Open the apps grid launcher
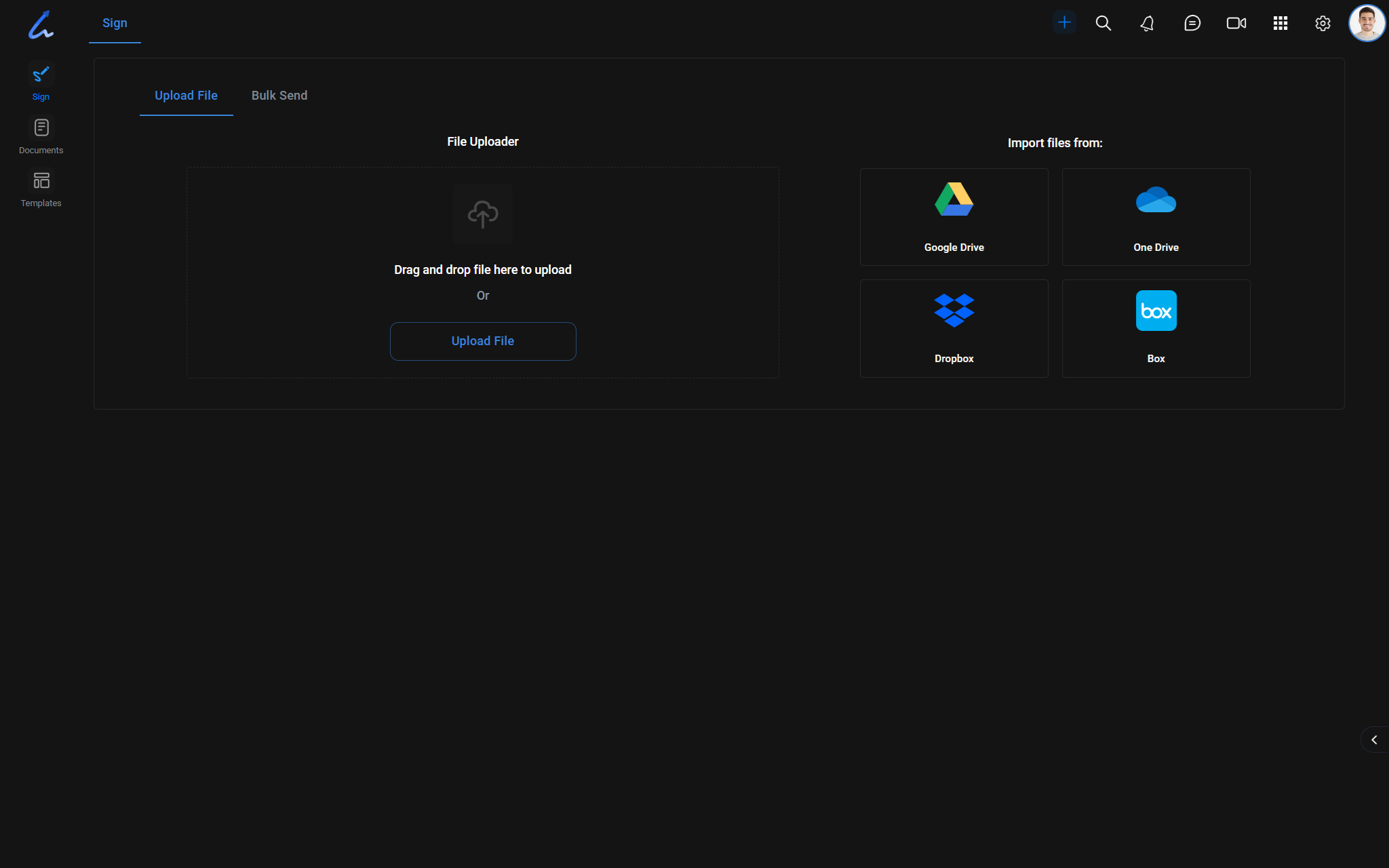Image resolution: width=1389 pixels, height=868 pixels. 1280,23
